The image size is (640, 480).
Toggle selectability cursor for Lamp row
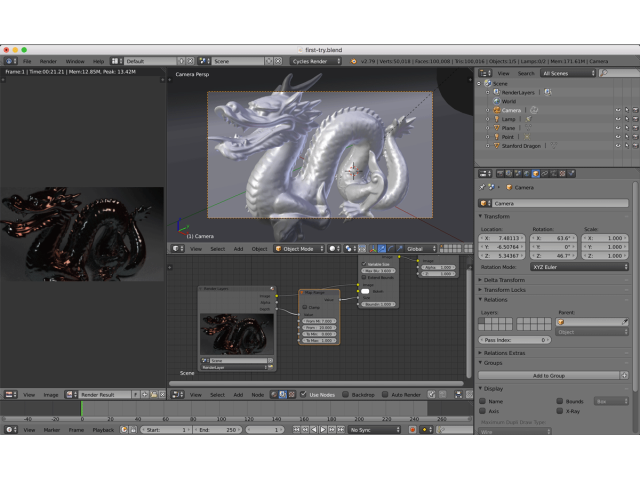[x=627, y=119]
